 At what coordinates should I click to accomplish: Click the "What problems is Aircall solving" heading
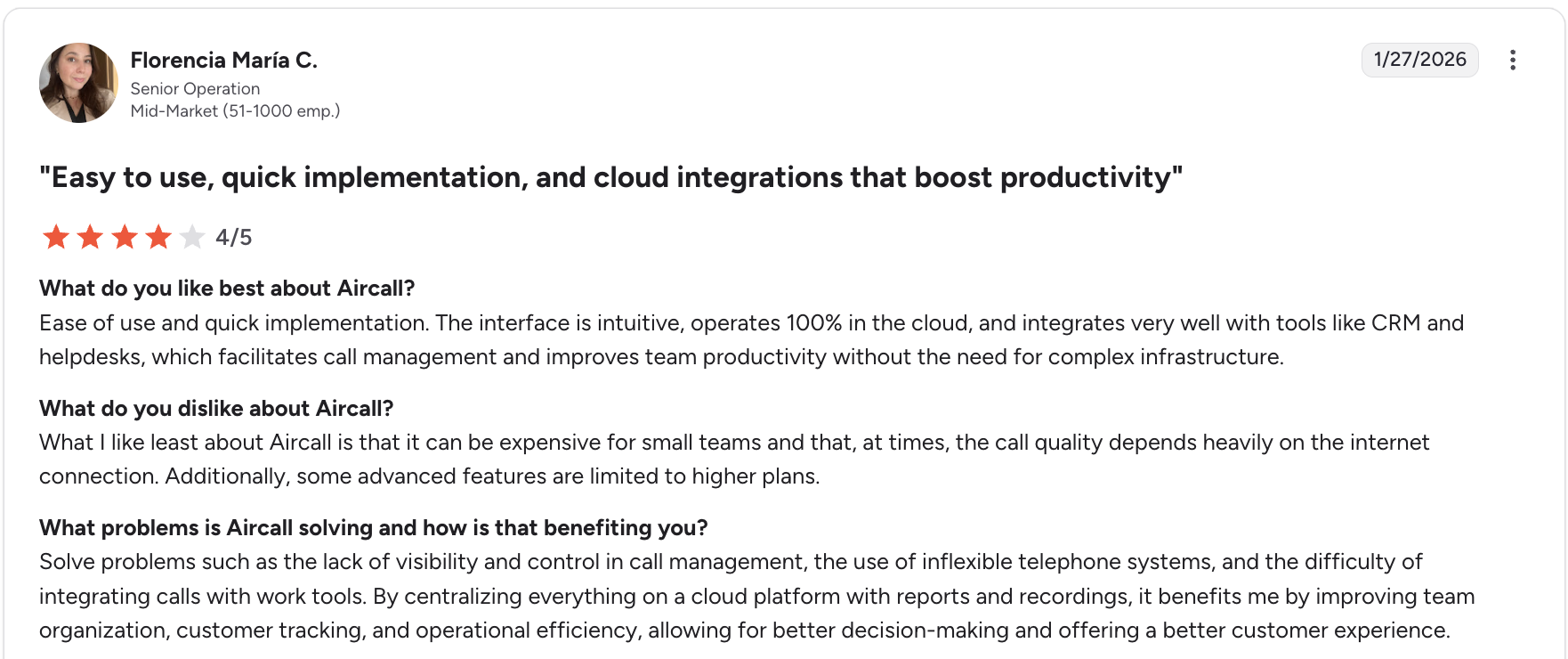(x=374, y=528)
